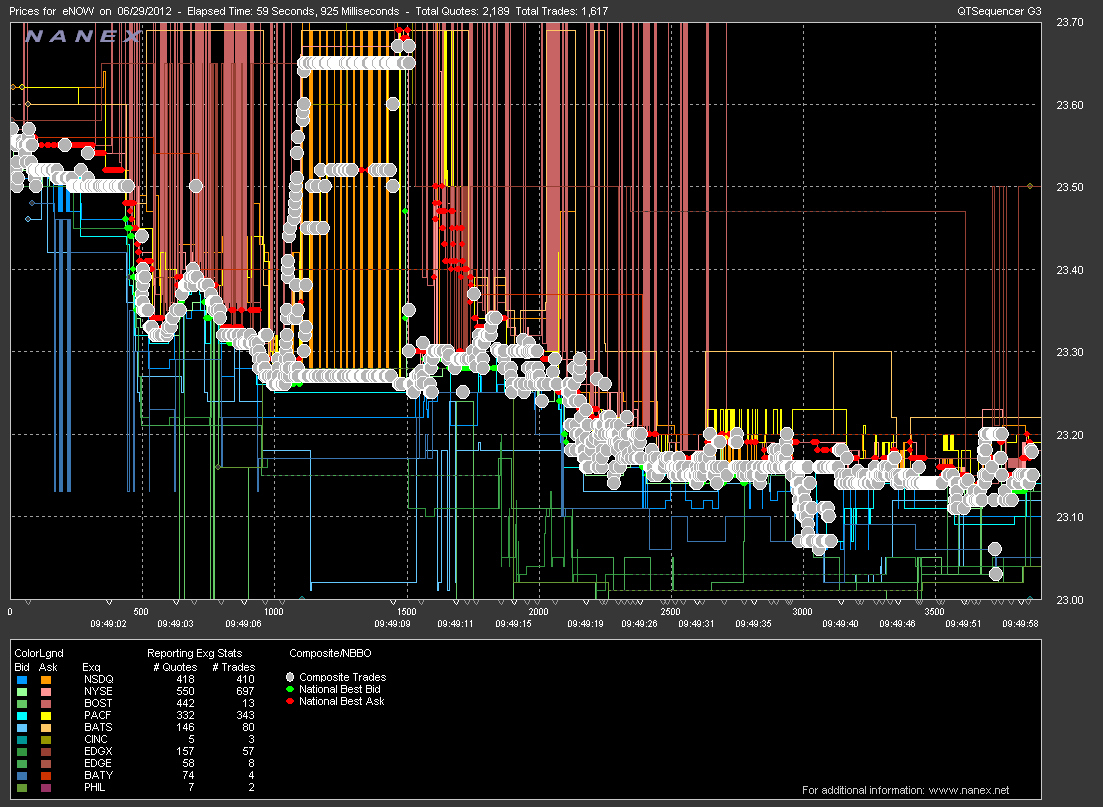Viewport: 1103px width, 807px height.
Task: Select PACF quotes count 332
Action: pyautogui.click(x=185, y=716)
